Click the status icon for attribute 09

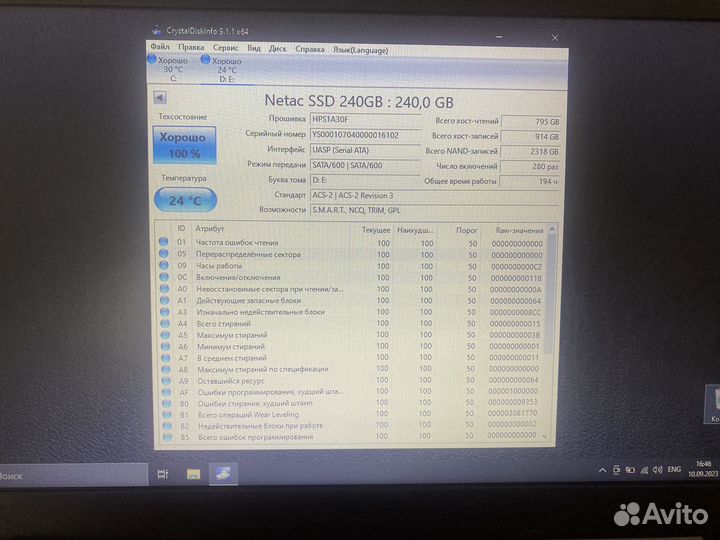[164, 265]
